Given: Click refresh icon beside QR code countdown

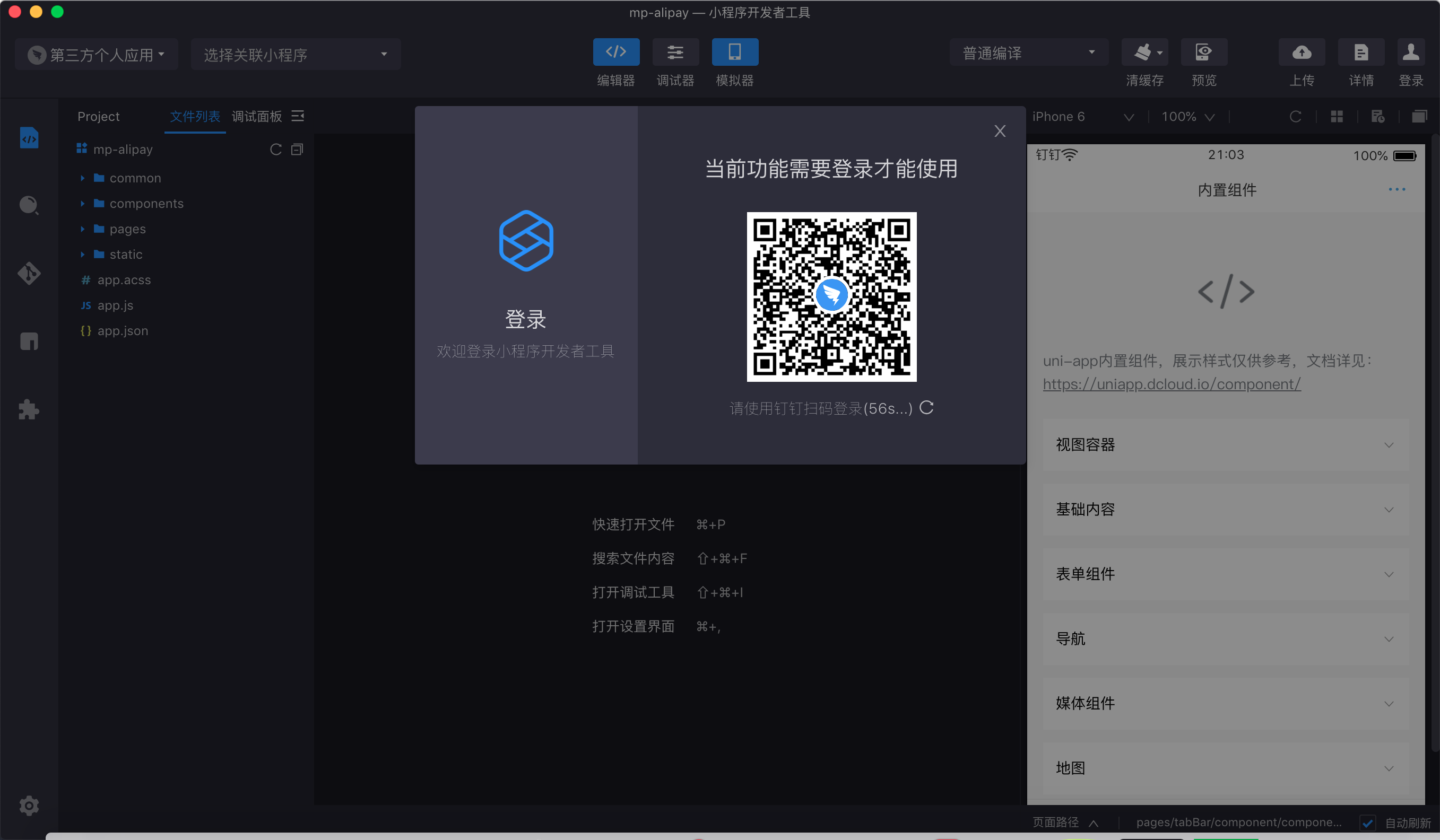Looking at the screenshot, I should point(926,408).
